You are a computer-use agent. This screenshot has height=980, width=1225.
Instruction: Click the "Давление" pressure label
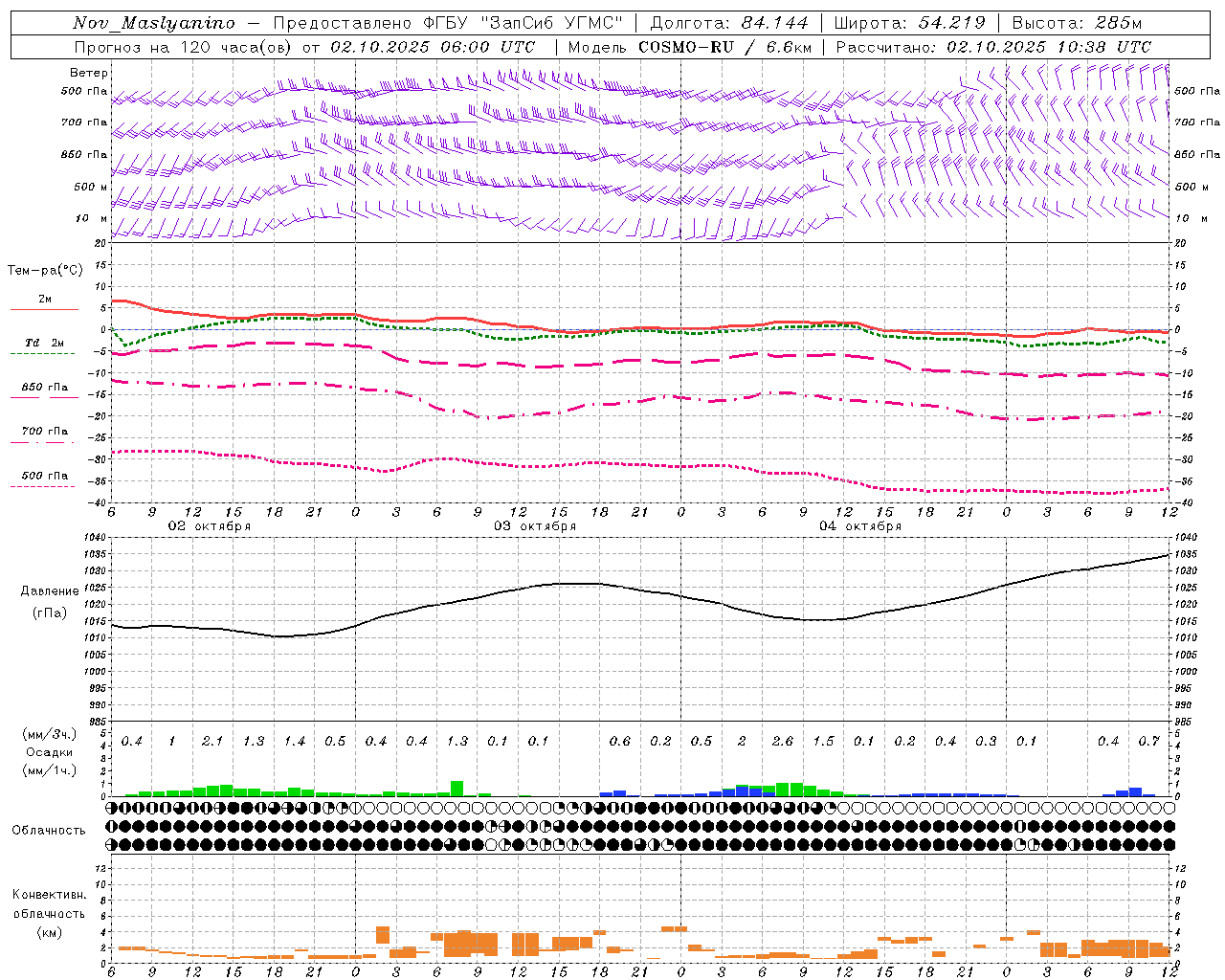(x=50, y=591)
